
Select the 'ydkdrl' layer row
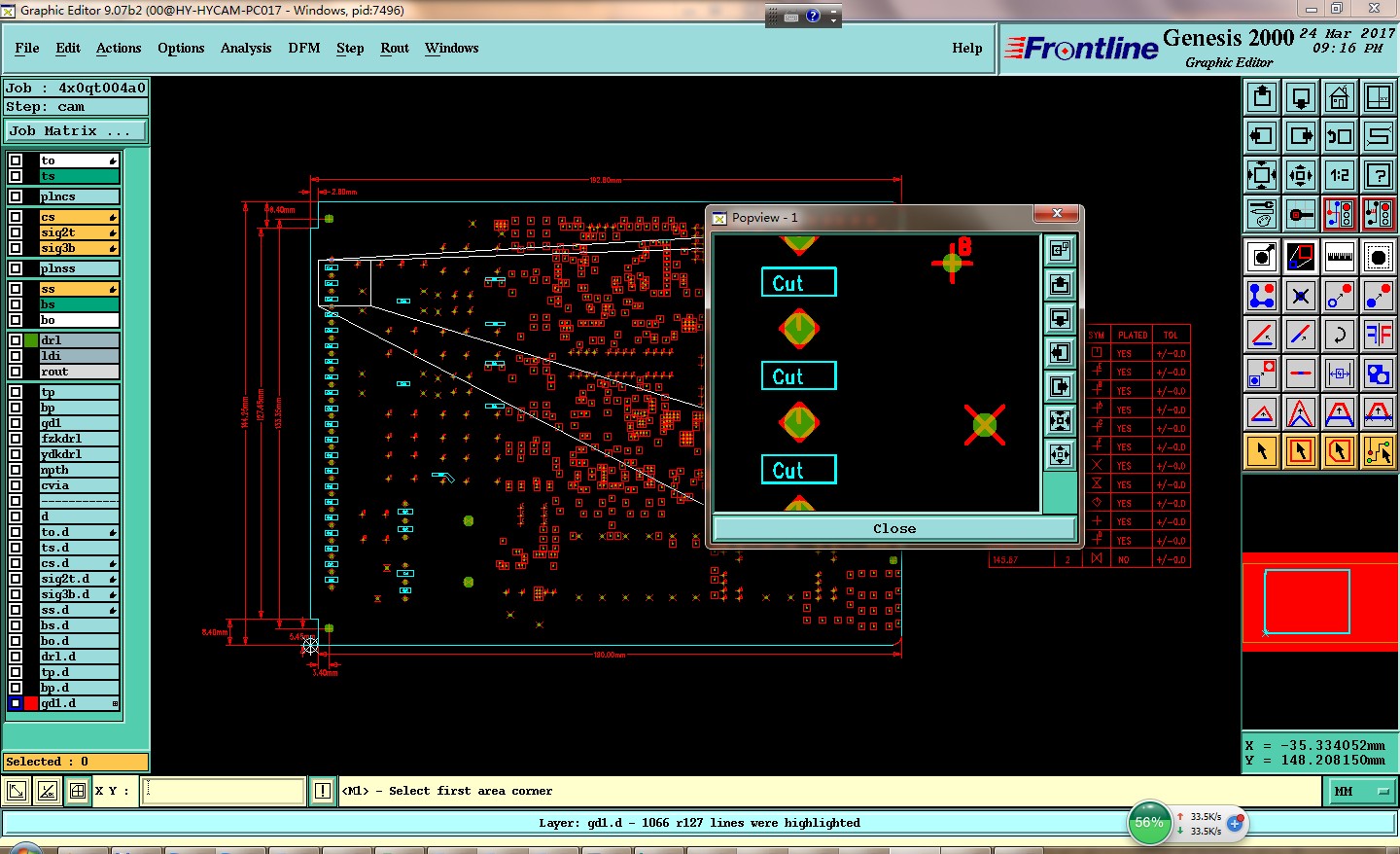pos(79,454)
